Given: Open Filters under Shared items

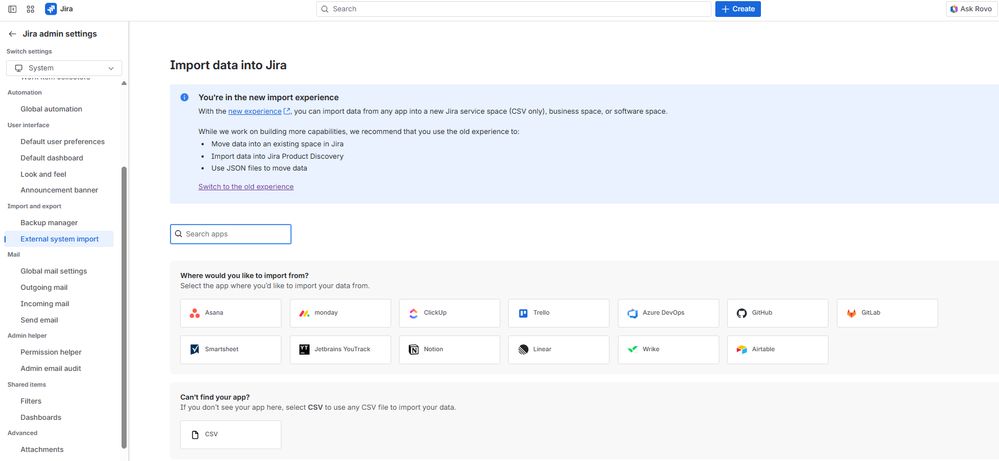Looking at the screenshot, I should tap(31, 401).
